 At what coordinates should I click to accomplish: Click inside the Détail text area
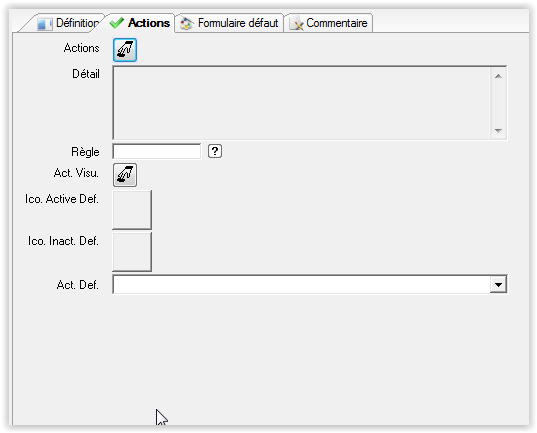[302, 103]
